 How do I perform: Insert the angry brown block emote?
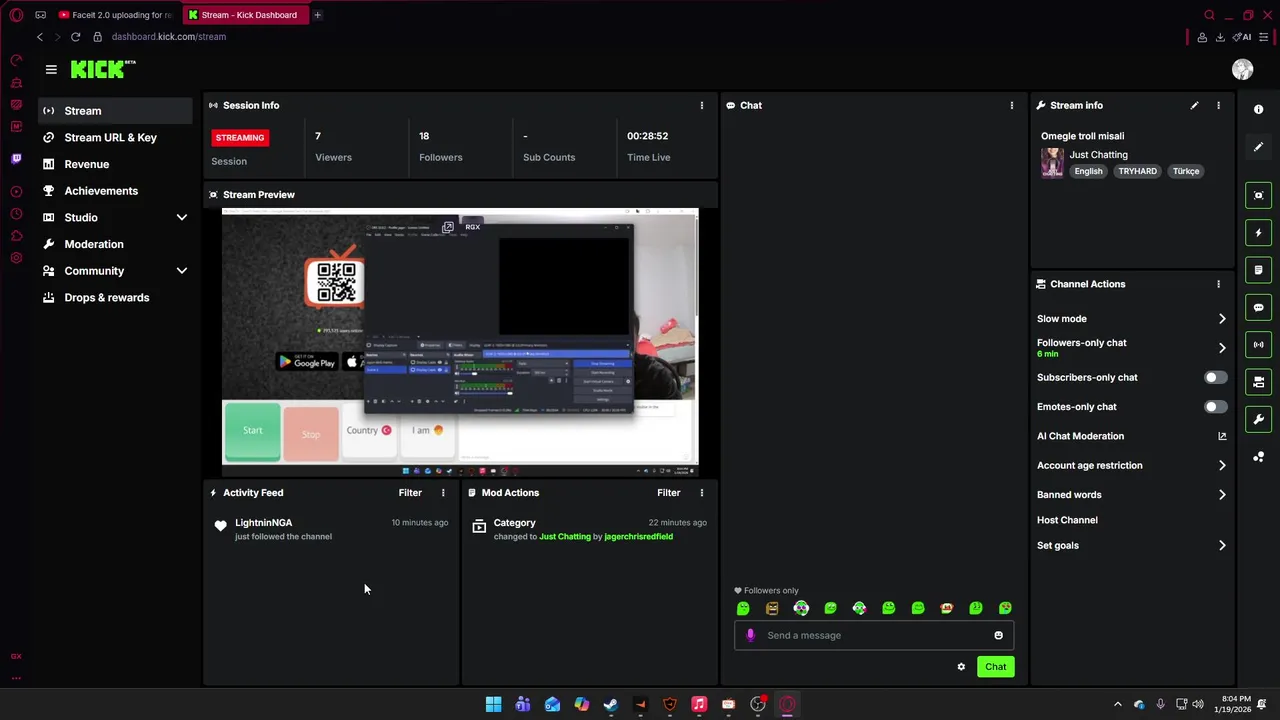pos(772,608)
